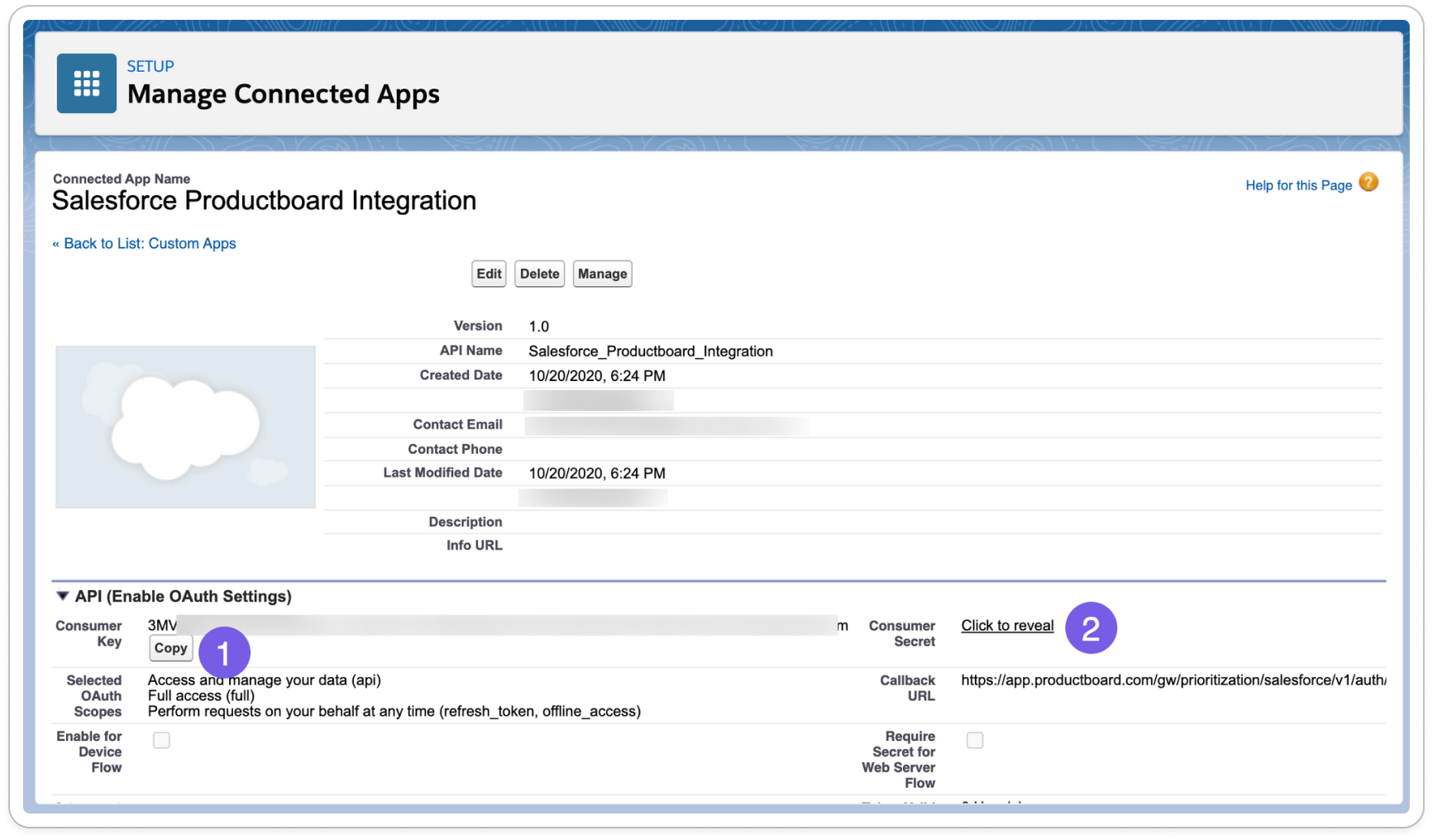Click the Edit button
The height and width of the screenshot is (840, 1433).
coord(489,274)
